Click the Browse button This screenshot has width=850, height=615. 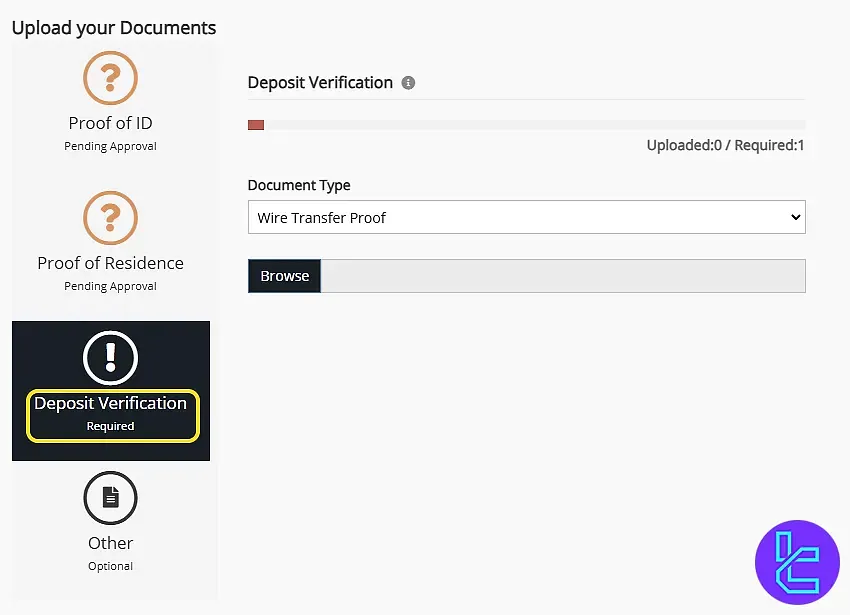pyautogui.click(x=284, y=276)
